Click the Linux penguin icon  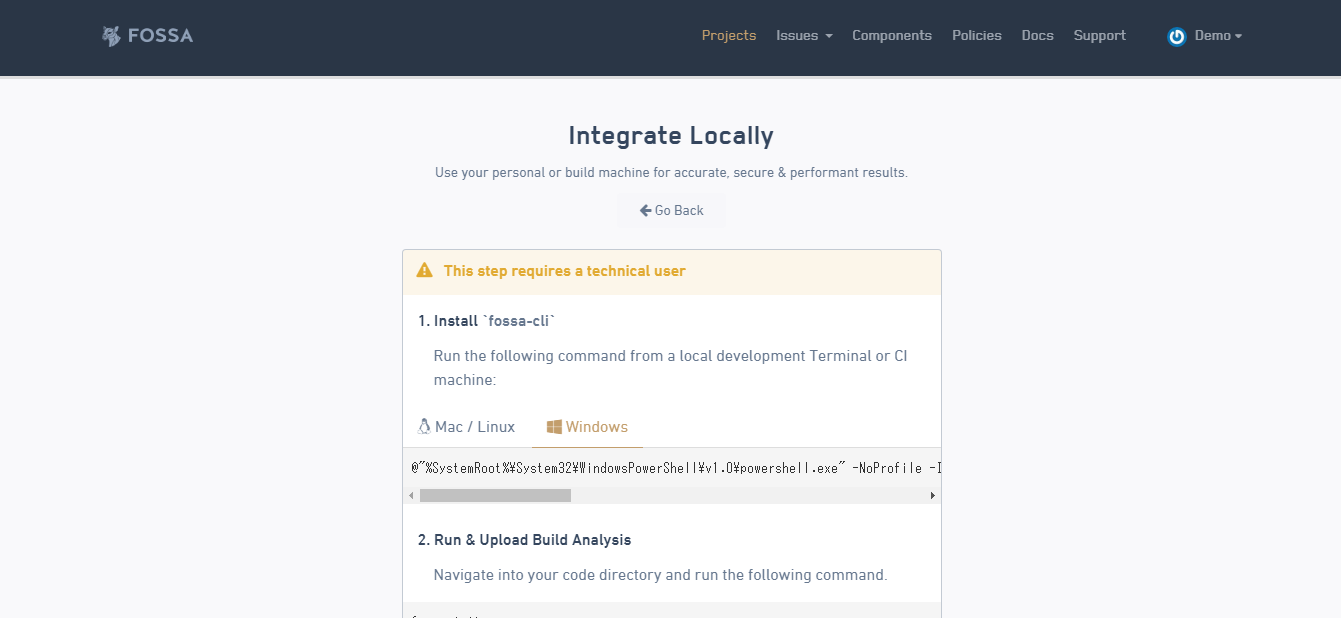coord(424,427)
